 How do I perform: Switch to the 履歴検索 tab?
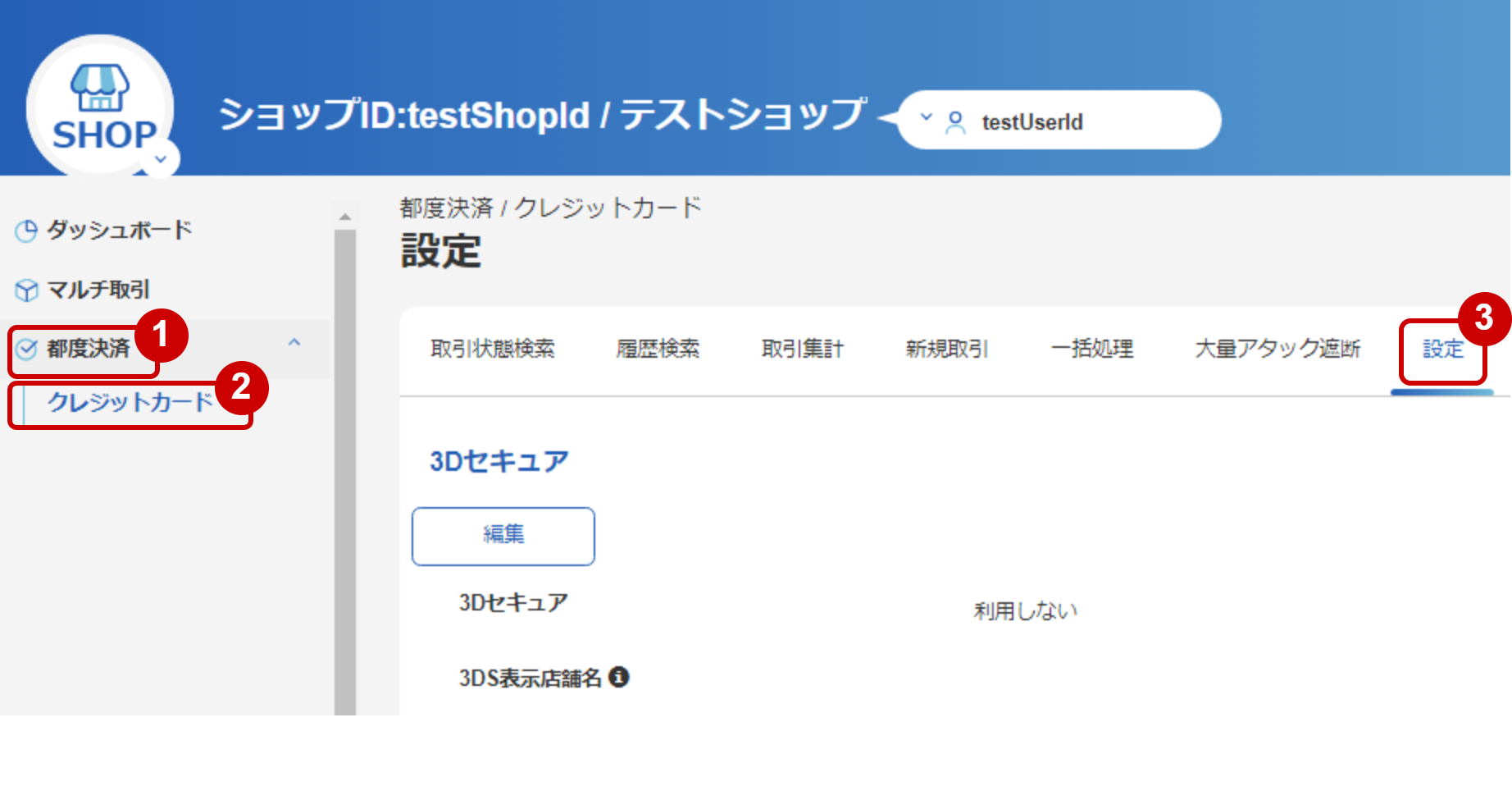[x=658, y=349]
